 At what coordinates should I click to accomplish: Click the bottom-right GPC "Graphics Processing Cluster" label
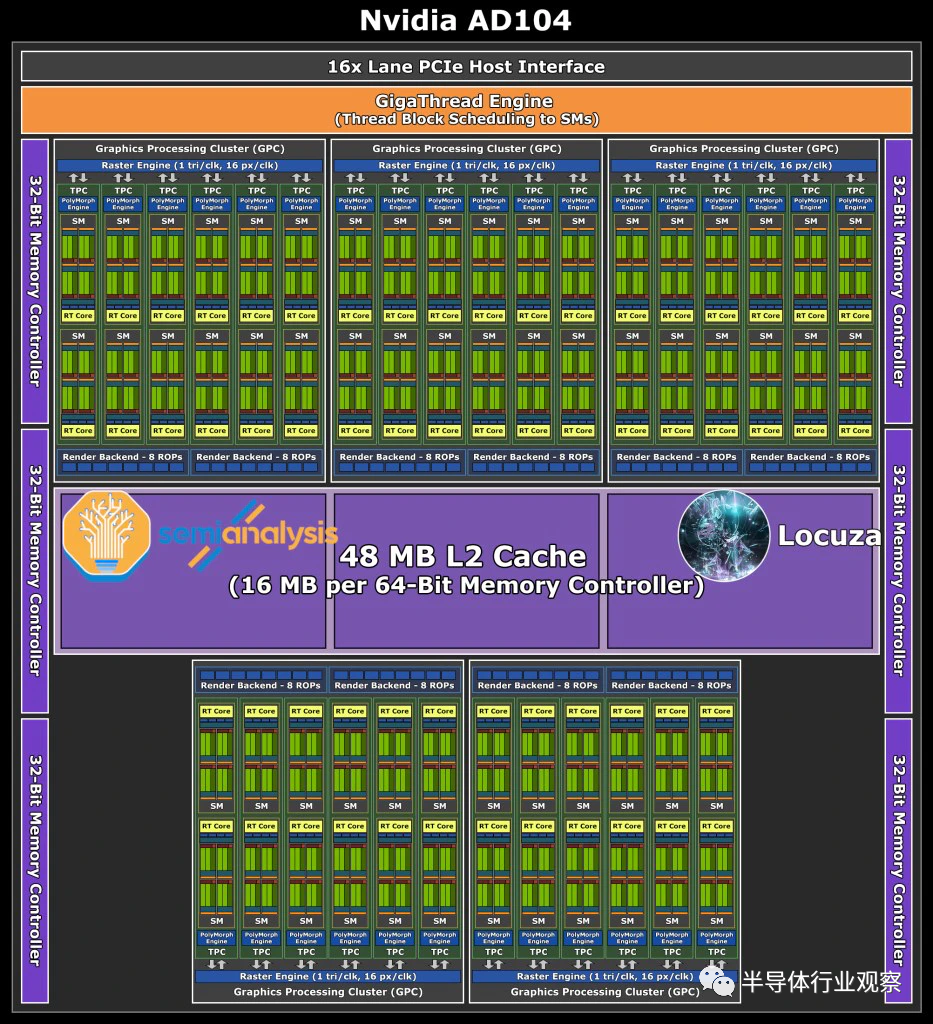pyautogui.click(x=605, y=991)
